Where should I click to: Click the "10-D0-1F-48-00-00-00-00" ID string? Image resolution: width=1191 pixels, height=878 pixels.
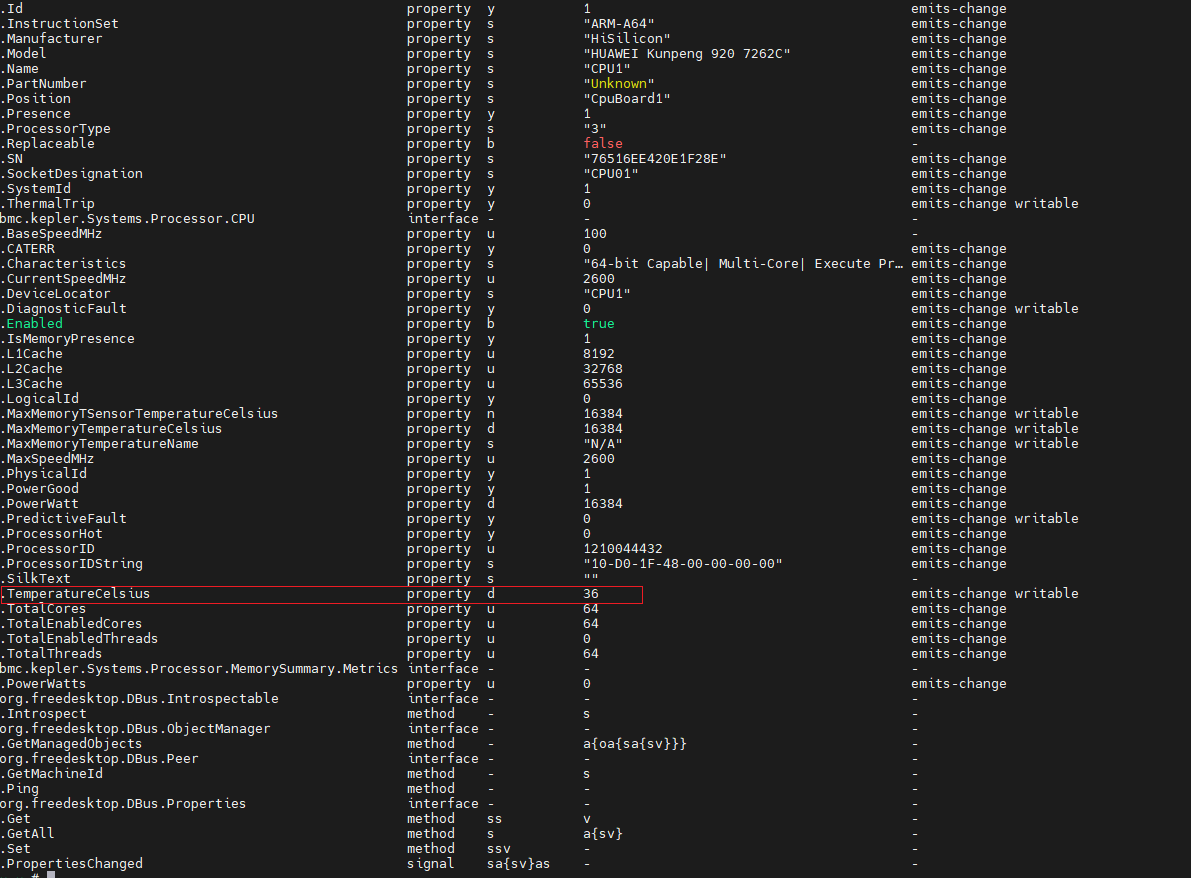click(683, 564)
